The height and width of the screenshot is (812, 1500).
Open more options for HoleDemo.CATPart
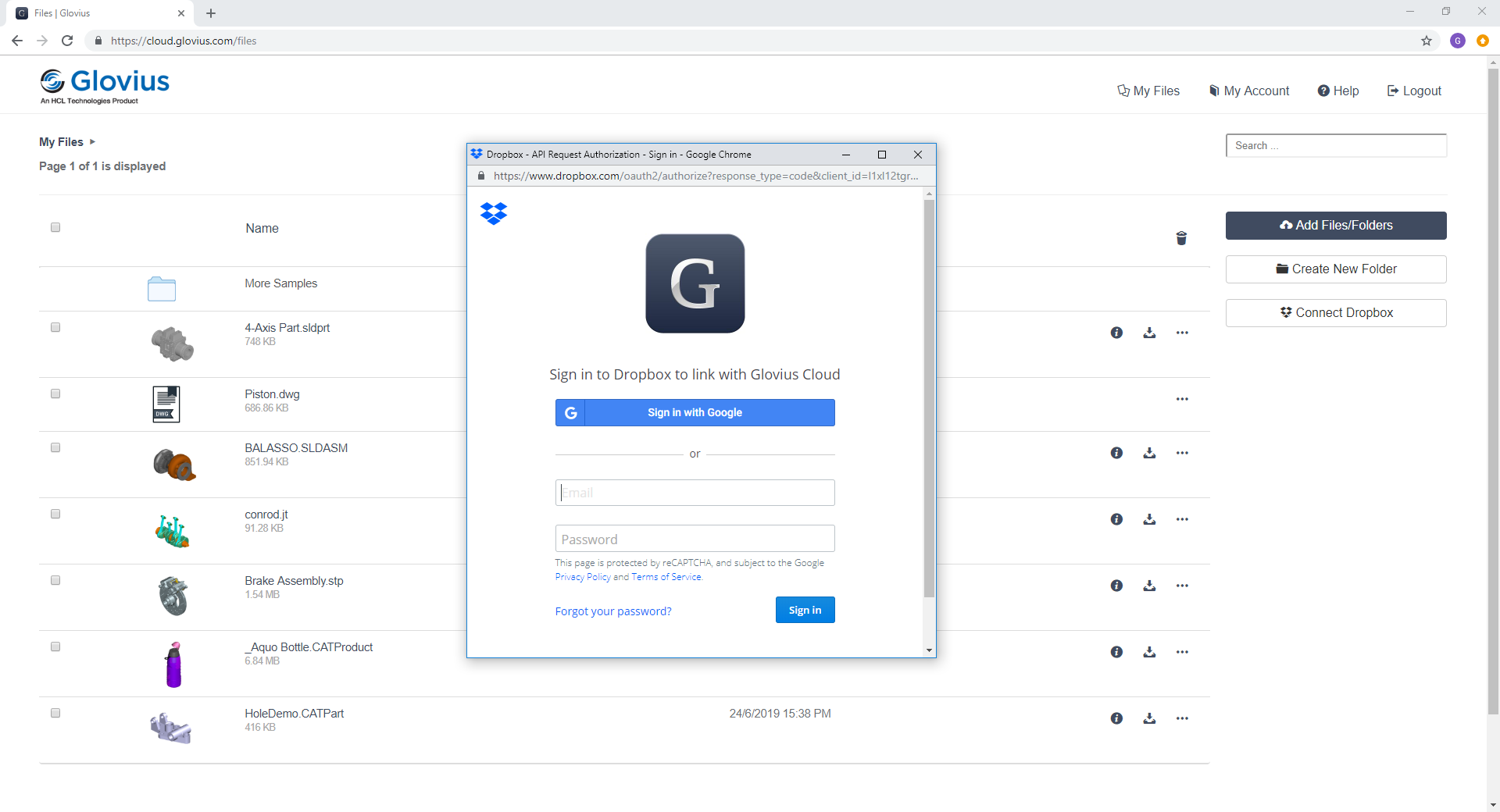click(1182, 718)
